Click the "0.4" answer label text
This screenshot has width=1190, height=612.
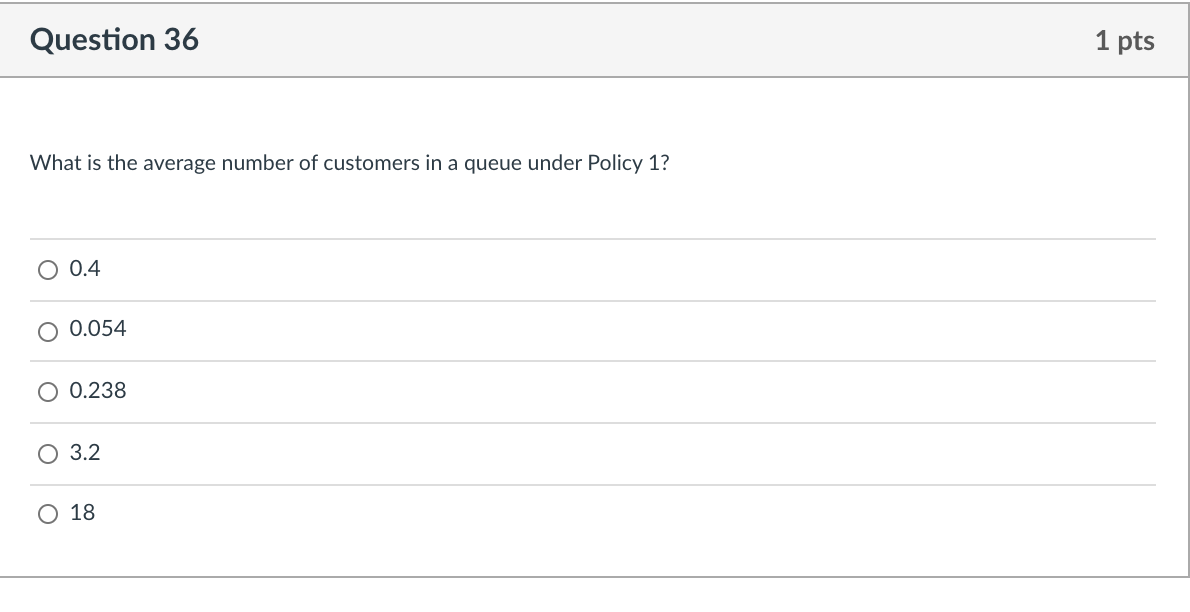click(x=85, y=269)
